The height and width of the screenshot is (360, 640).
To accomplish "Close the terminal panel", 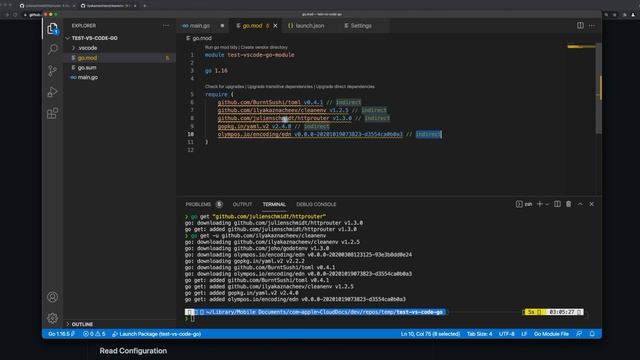I will [591, 204].
